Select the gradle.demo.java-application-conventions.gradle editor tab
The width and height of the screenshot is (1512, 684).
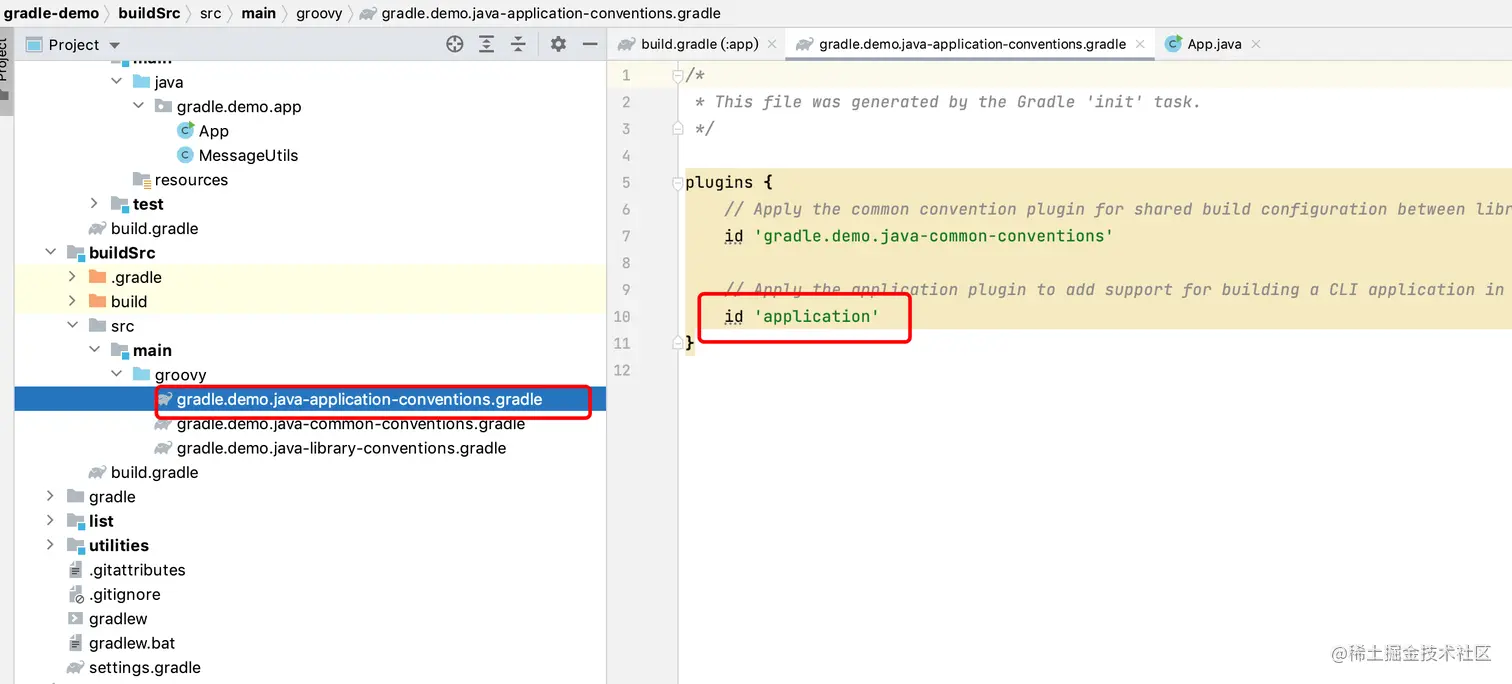click(x=972, y=44)
